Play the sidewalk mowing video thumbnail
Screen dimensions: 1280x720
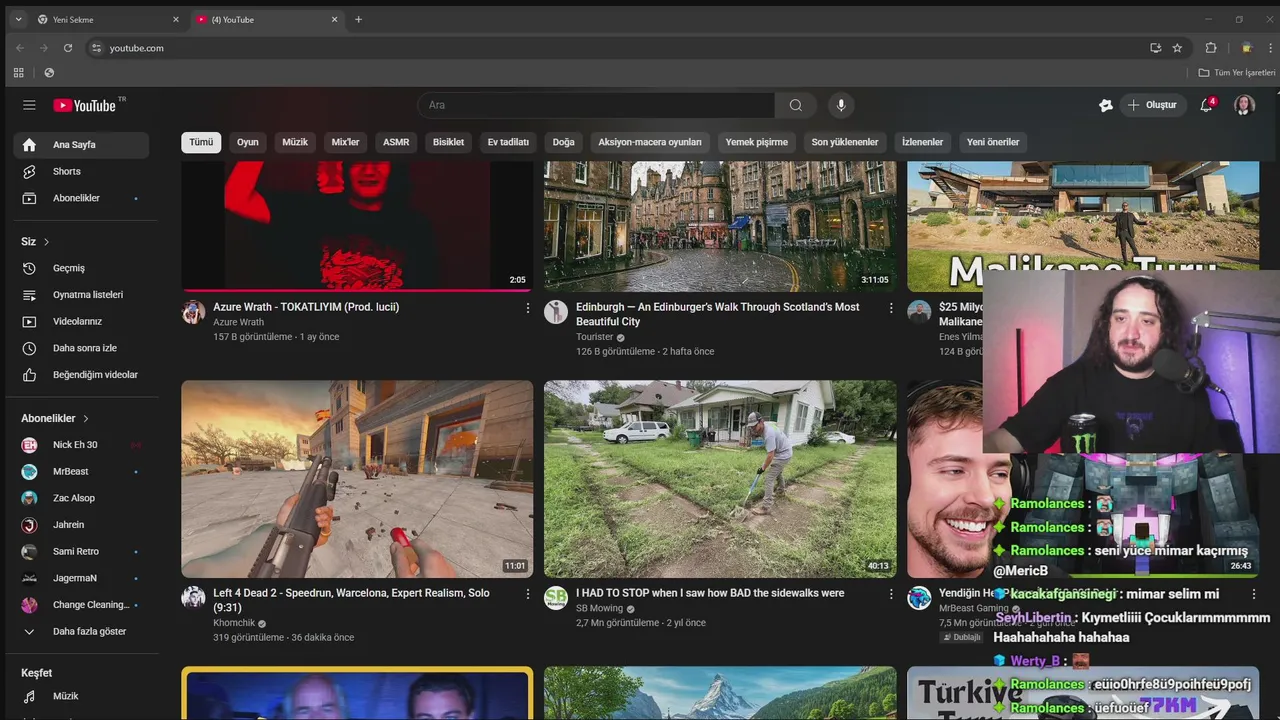click(x=720, y=479)
